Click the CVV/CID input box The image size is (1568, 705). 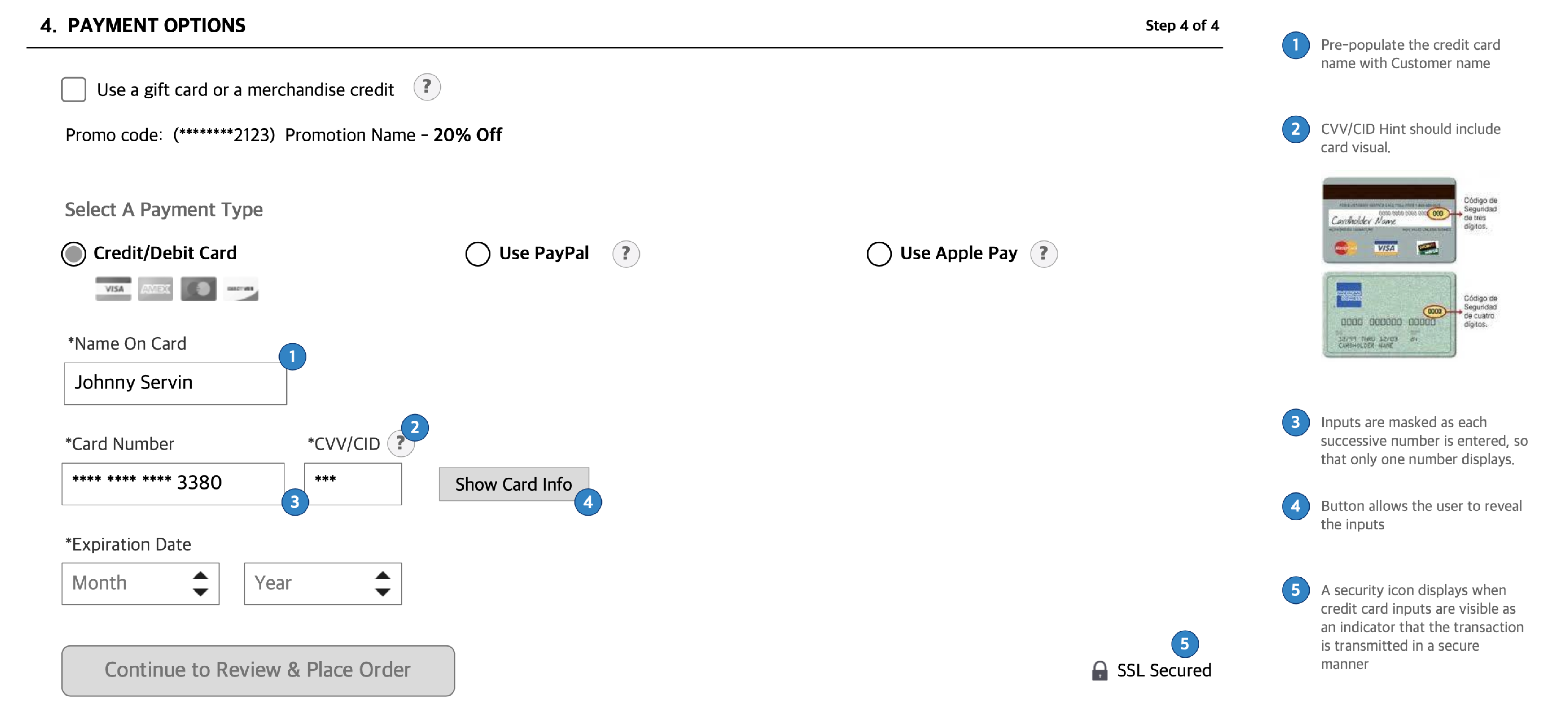353,483
